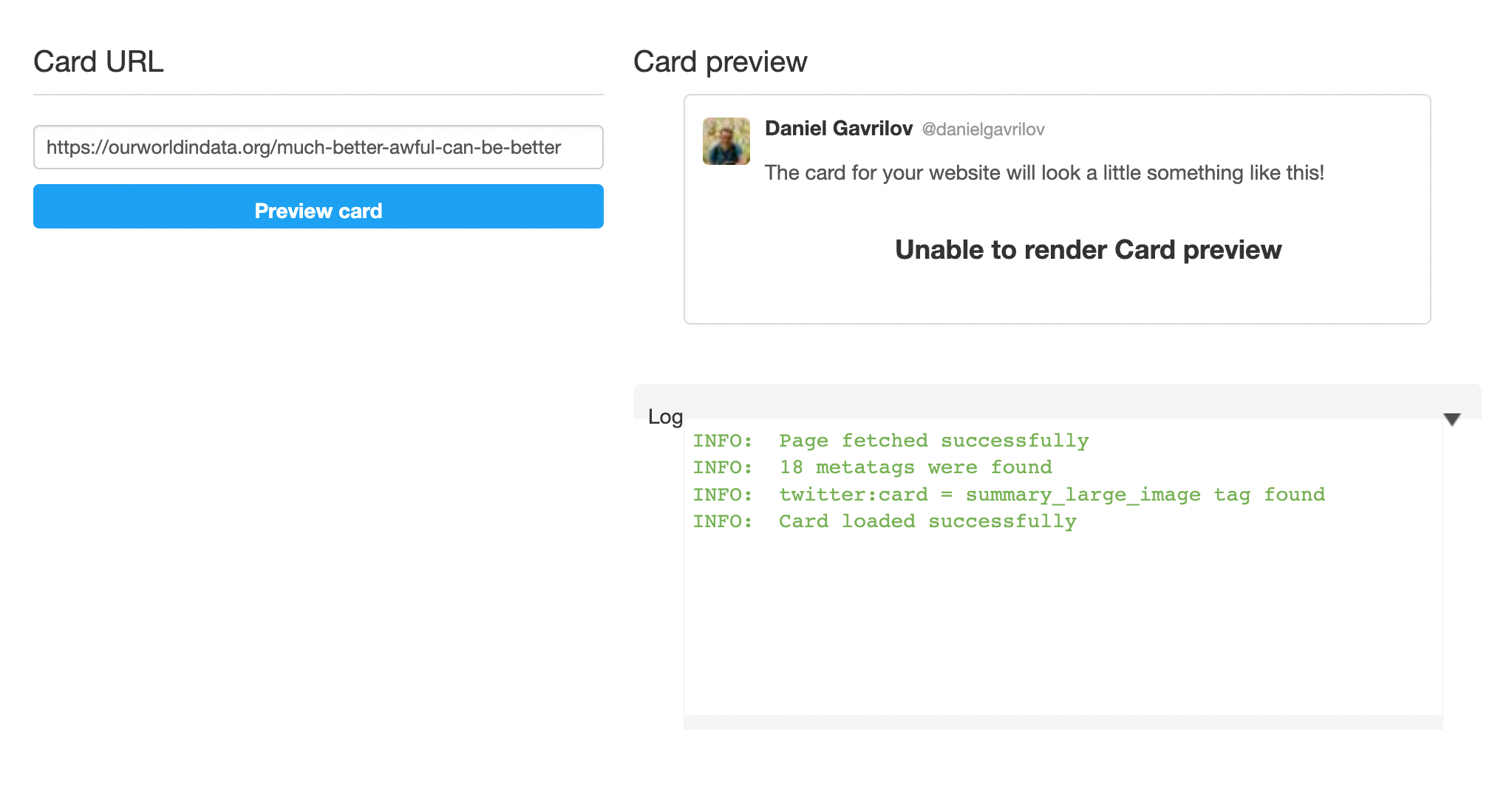The height and width of the screenshot is (803, 1512).
Task: Click the Daniel Gavrilov display name
Action: (838, 128)
